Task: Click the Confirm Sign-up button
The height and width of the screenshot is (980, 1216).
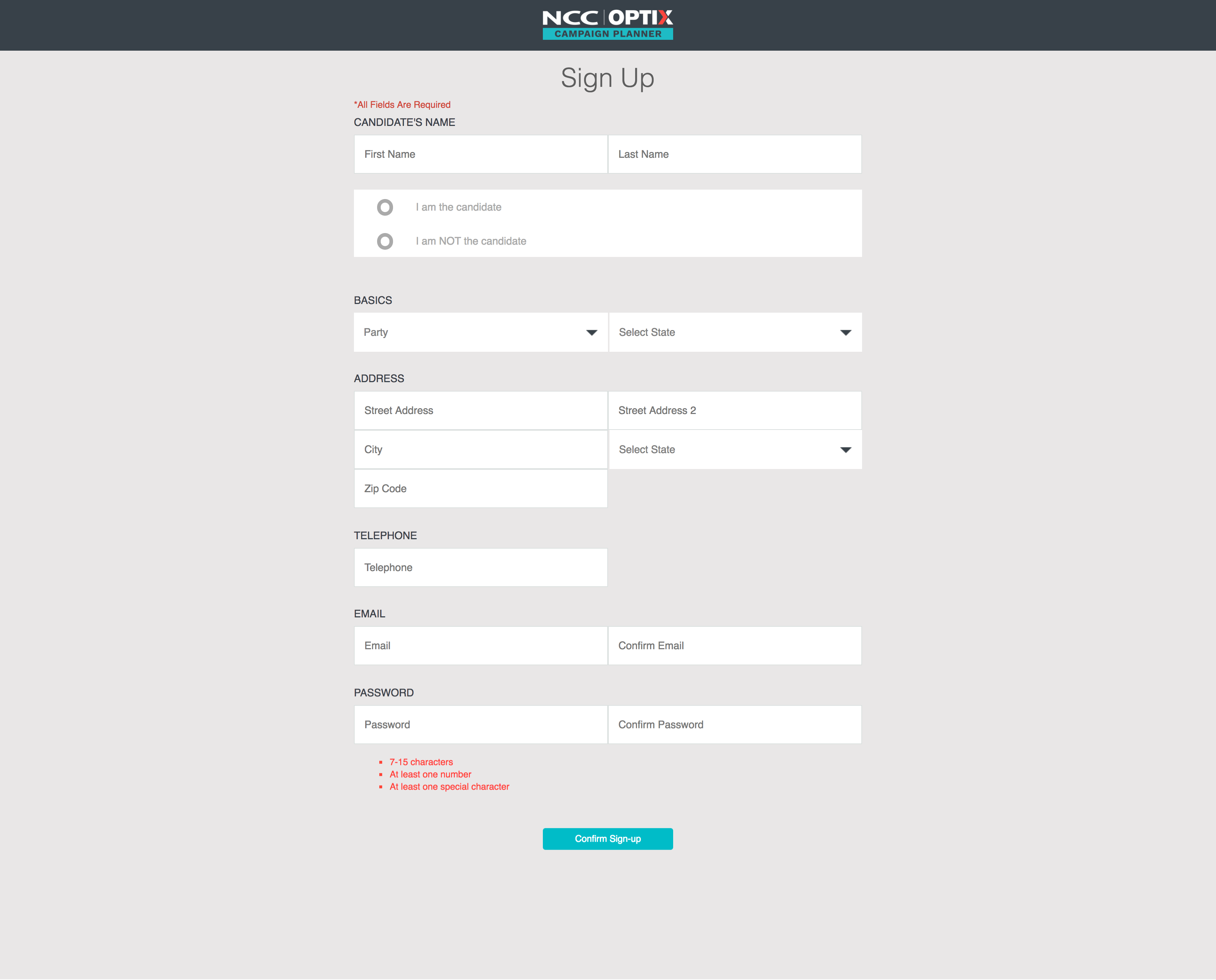Action: pos(607,839)
